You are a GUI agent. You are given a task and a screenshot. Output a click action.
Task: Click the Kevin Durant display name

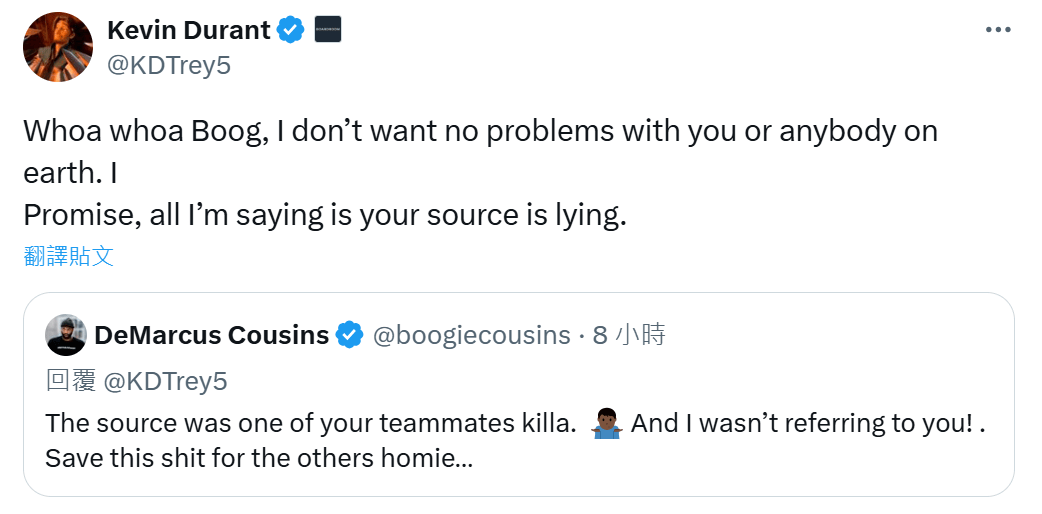(x=189, y=30)
